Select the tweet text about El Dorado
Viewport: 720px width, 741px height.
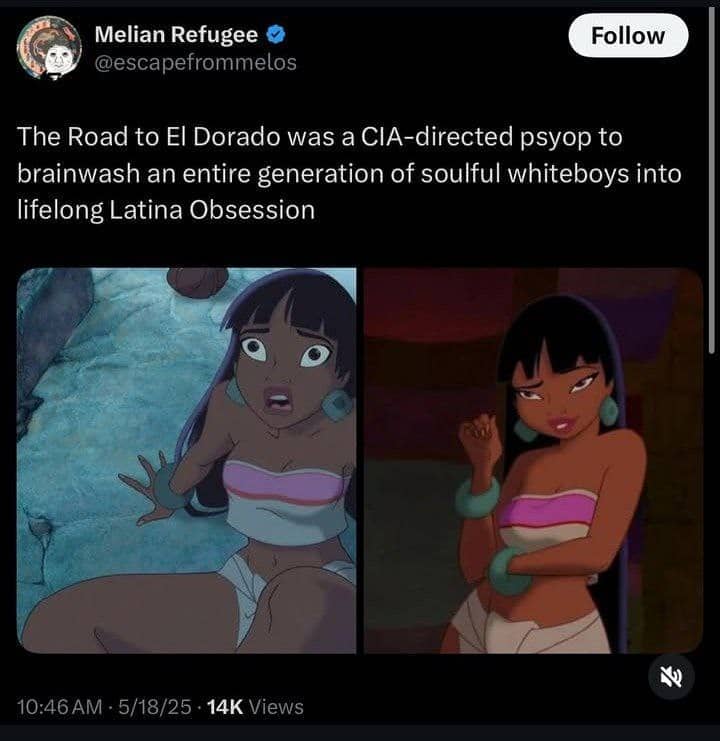coord(349,173)
